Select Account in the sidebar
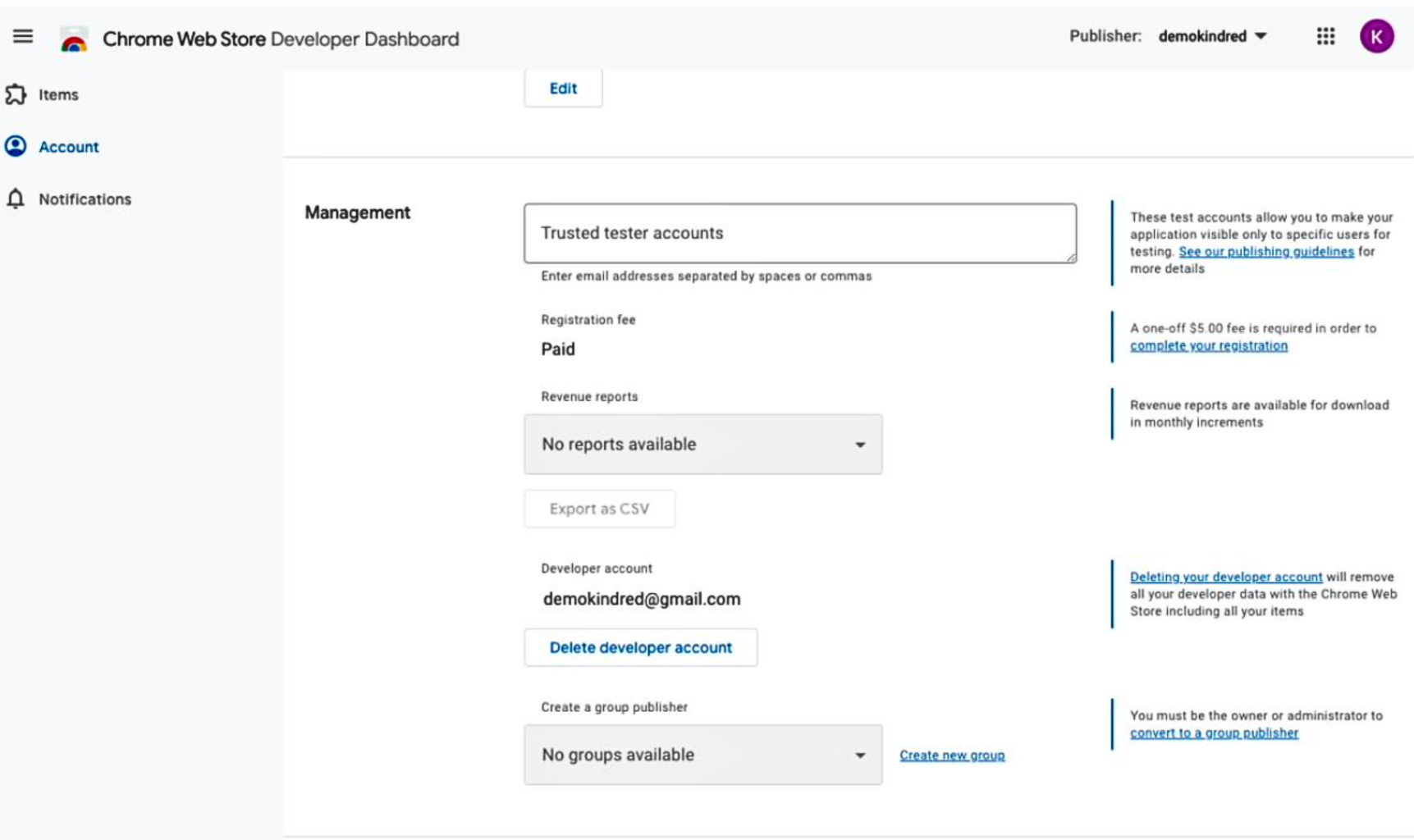 (69, 147)
